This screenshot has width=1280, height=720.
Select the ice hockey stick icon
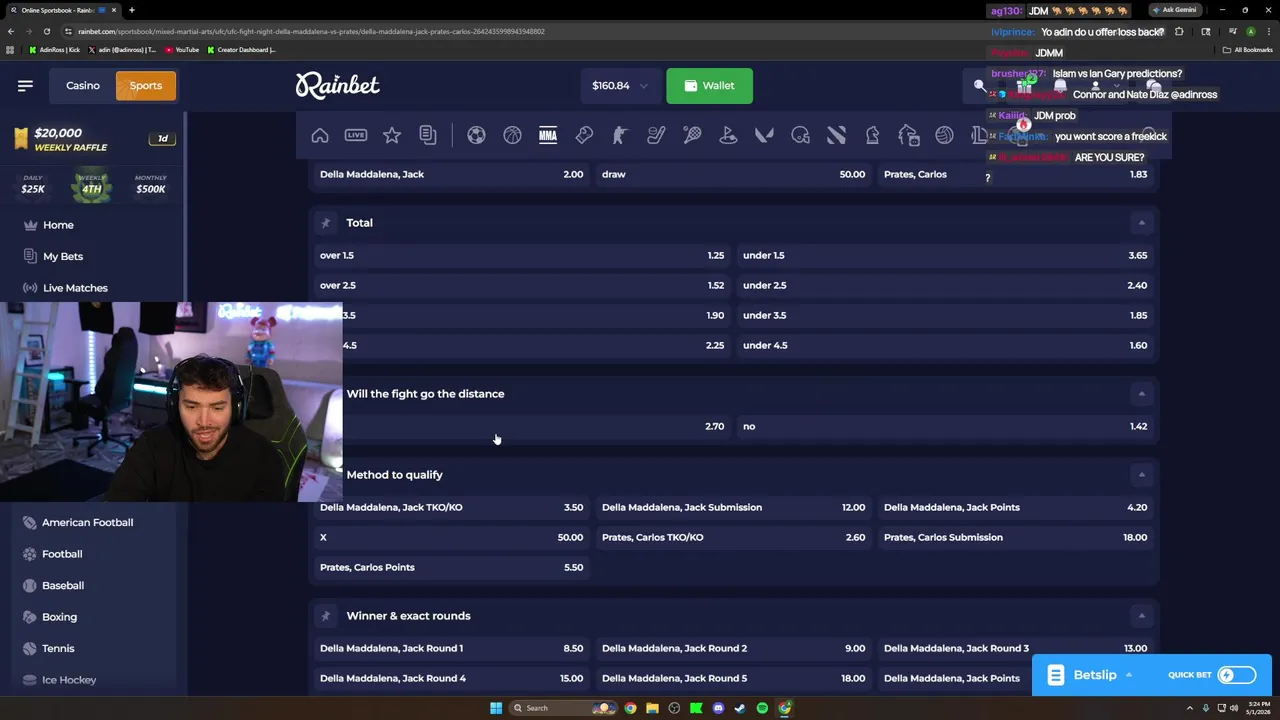[x=656, y=135]
